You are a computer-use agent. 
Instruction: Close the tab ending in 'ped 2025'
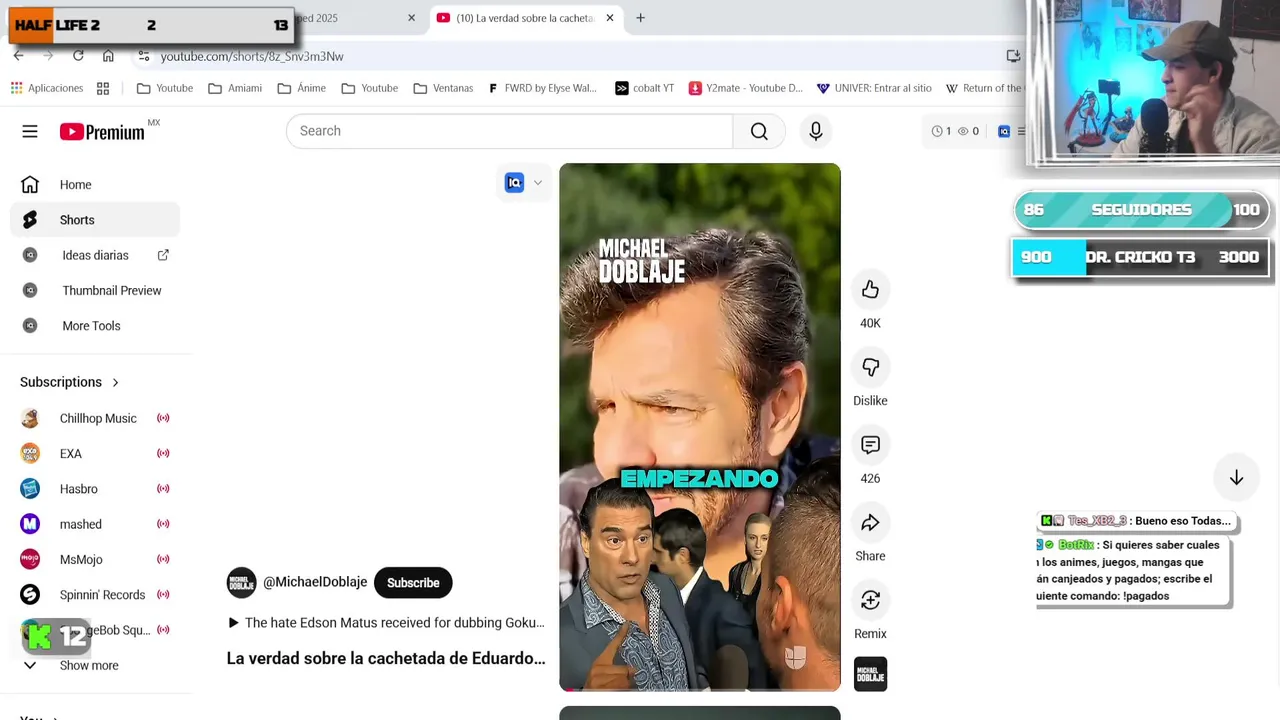[x=411, y=18]
